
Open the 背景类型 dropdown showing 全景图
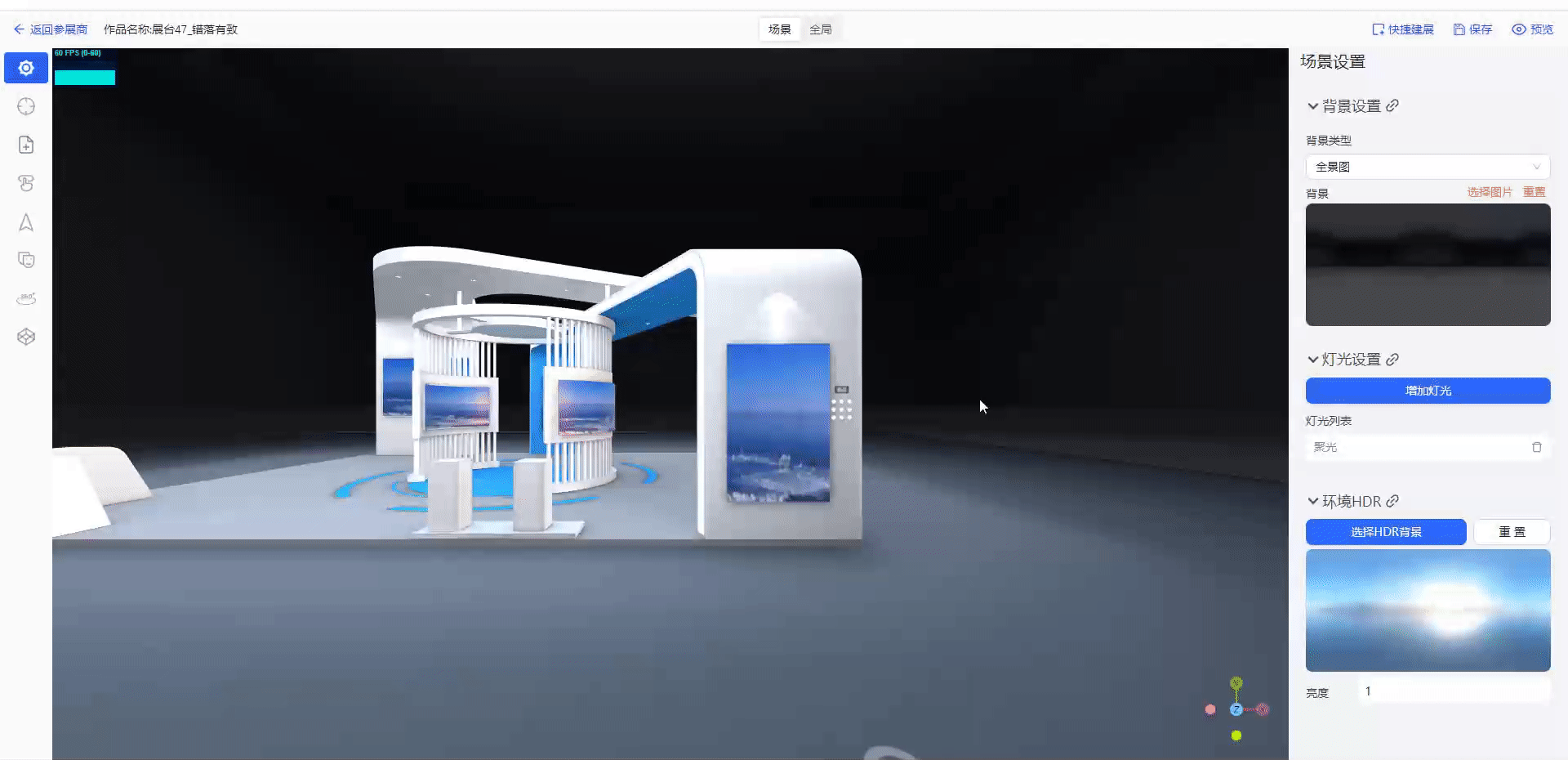[1428, 167]
